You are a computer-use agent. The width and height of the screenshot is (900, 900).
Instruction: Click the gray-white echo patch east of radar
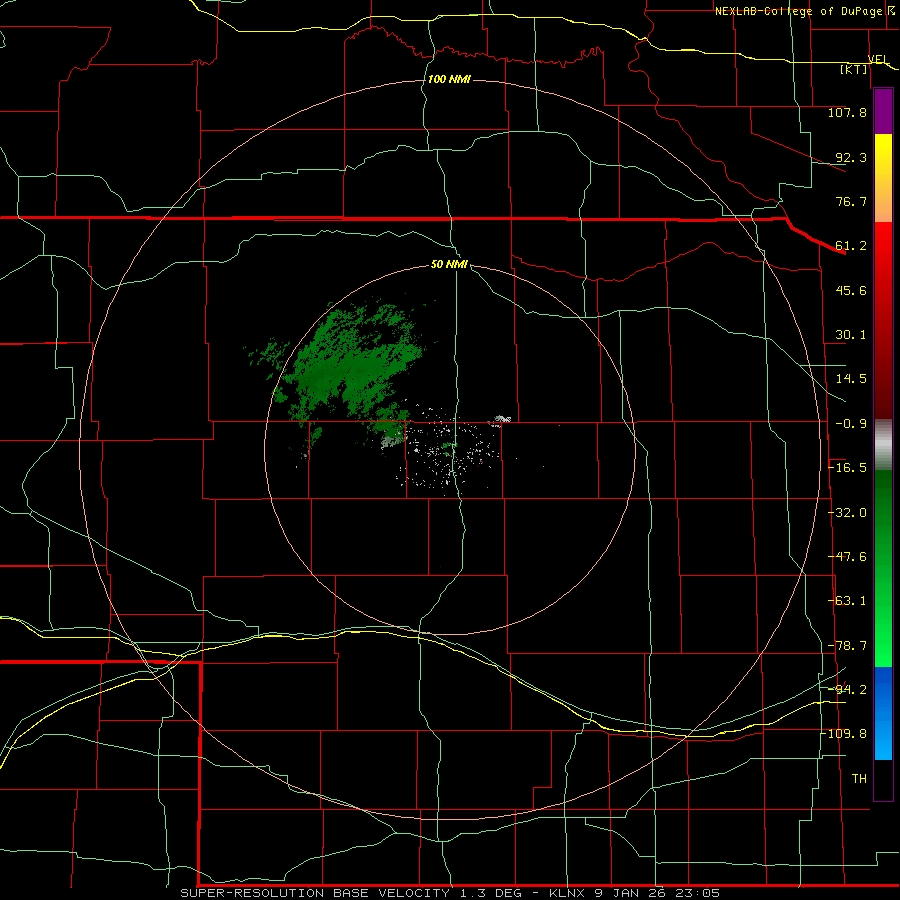point(502,420)
